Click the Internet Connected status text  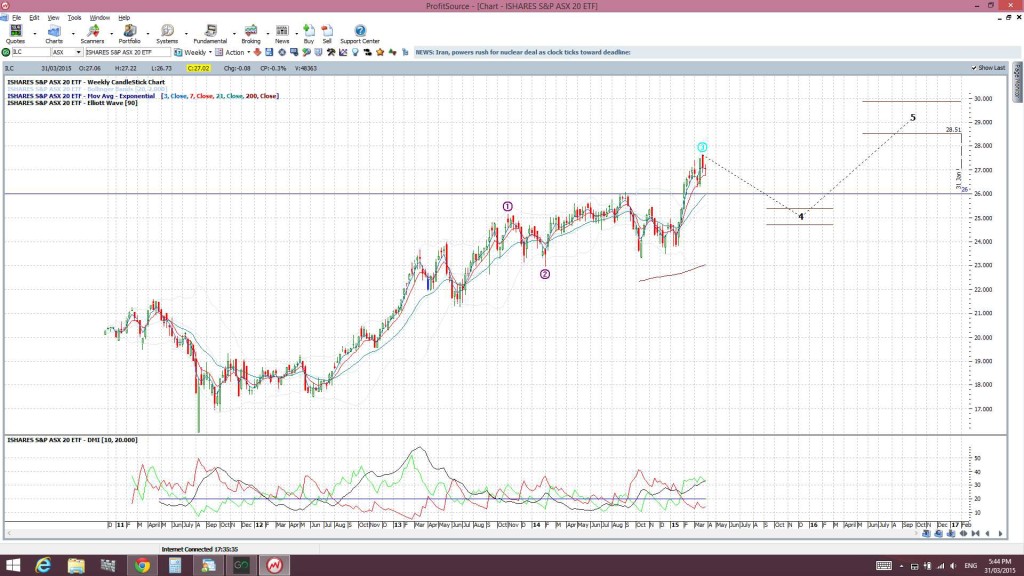[x=200, y=549]
